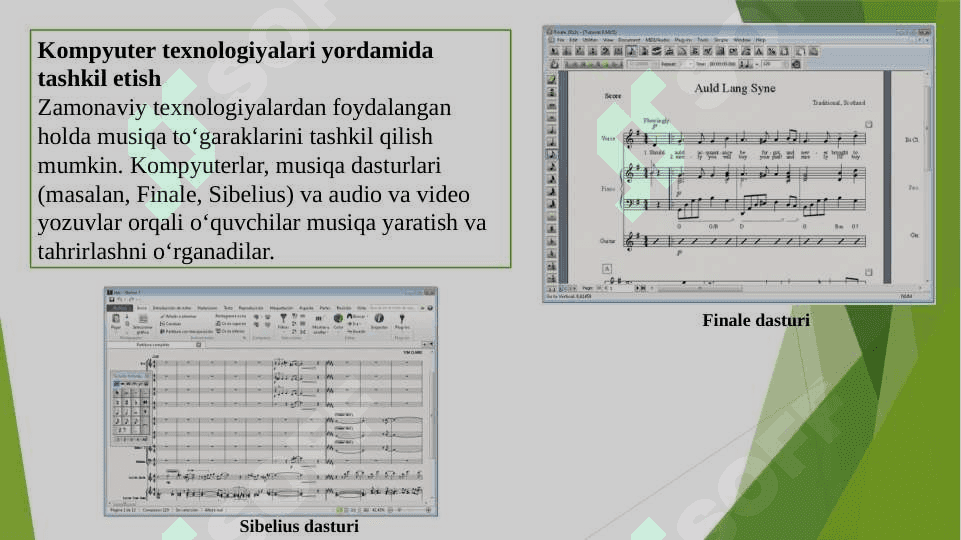This screenshot has height=540, width=961.
Task: Select the highlighted Simple Entry tool in Finale
Action: 631,51
